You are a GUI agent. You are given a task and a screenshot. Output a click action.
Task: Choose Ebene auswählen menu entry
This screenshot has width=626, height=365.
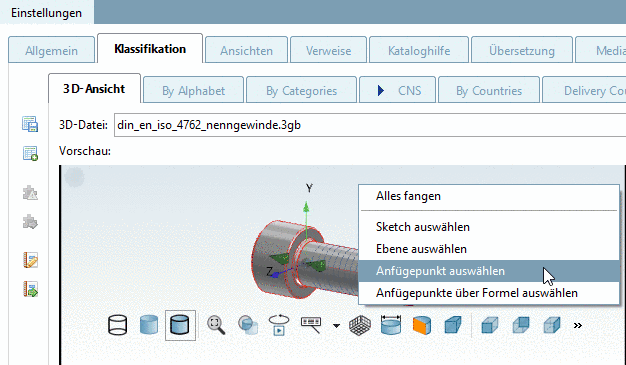489,249
